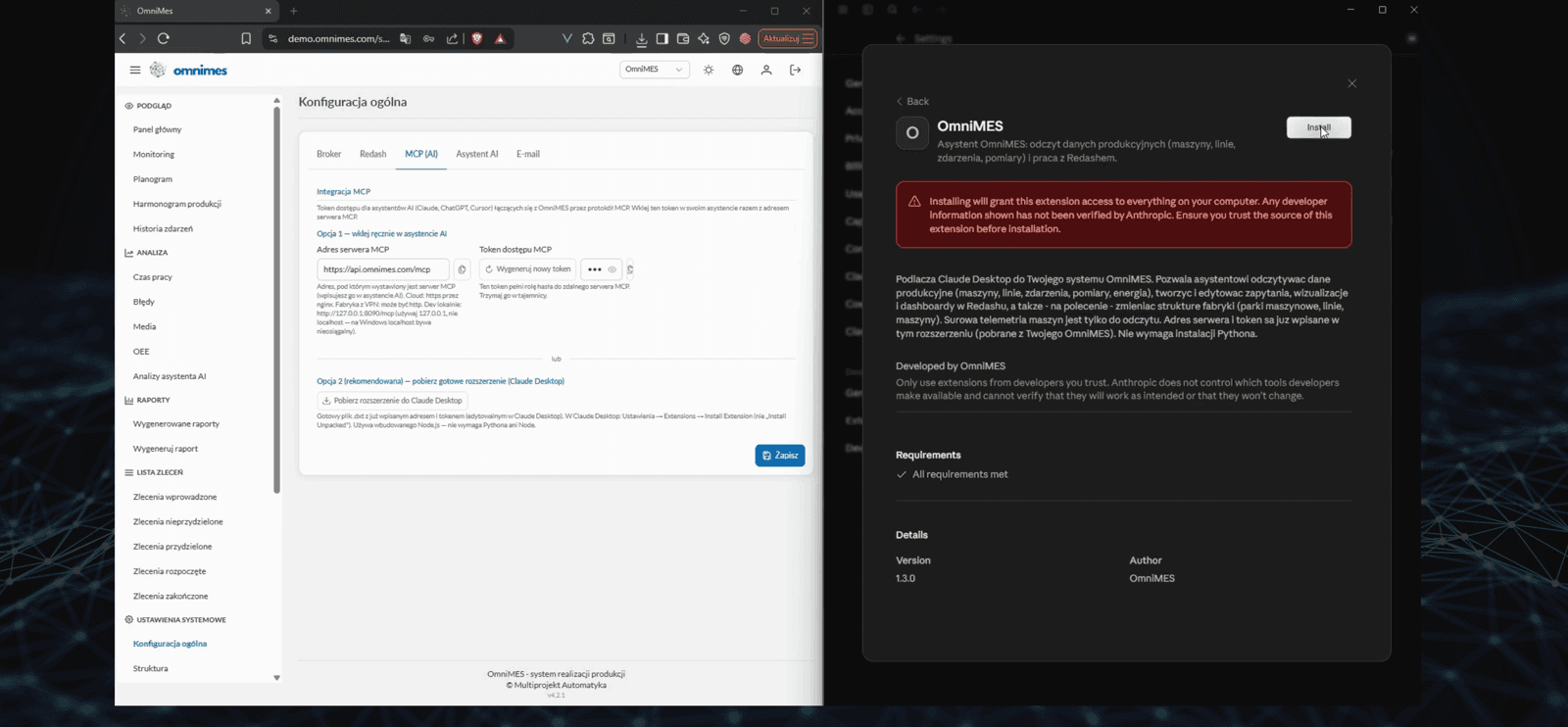Bookmark this page in the browser

click(246, 38)
